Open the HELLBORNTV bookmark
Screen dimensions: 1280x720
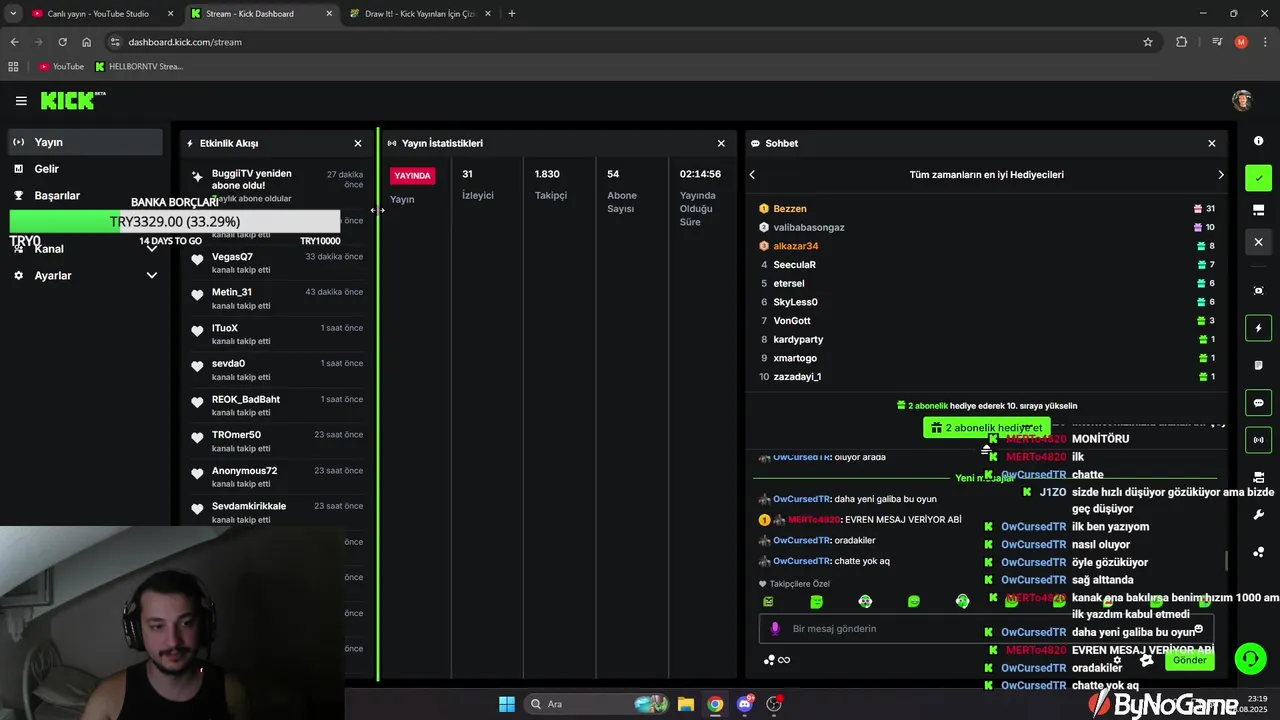point(139,66)
